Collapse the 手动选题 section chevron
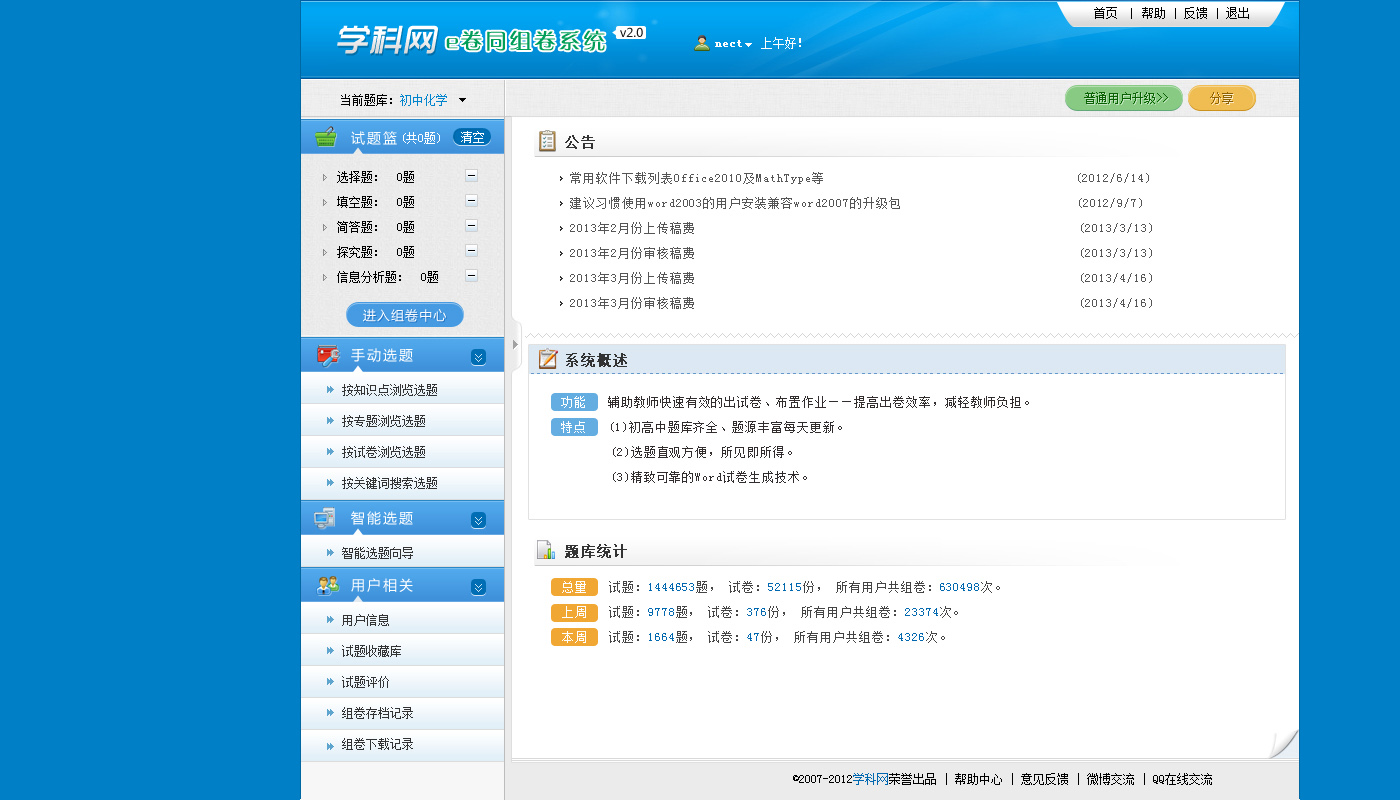The width and height of the screenshot is (1400, 800). pos(478,357)
